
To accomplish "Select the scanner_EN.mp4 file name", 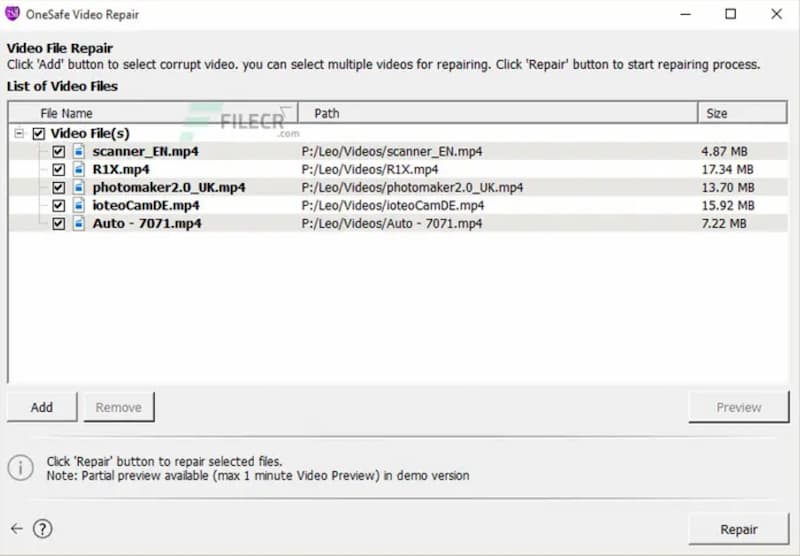I will (x=145, y=151).
